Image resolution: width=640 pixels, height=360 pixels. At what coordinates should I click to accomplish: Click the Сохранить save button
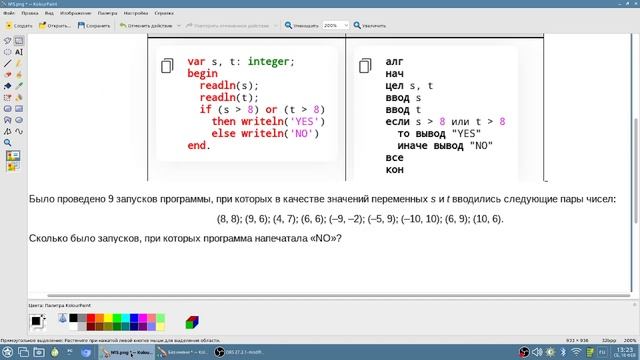94,26
